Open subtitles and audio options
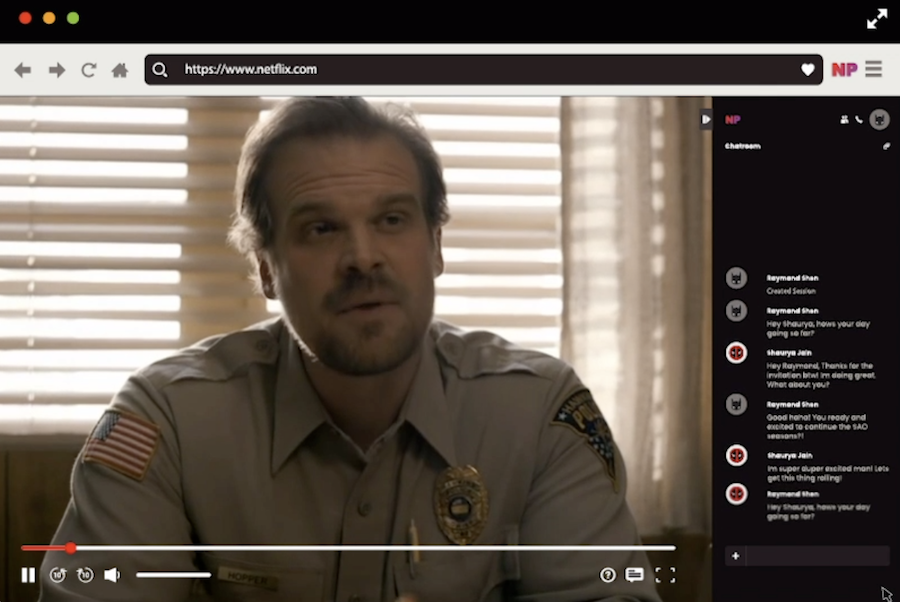The image size is (900, 602). [634, 575]
